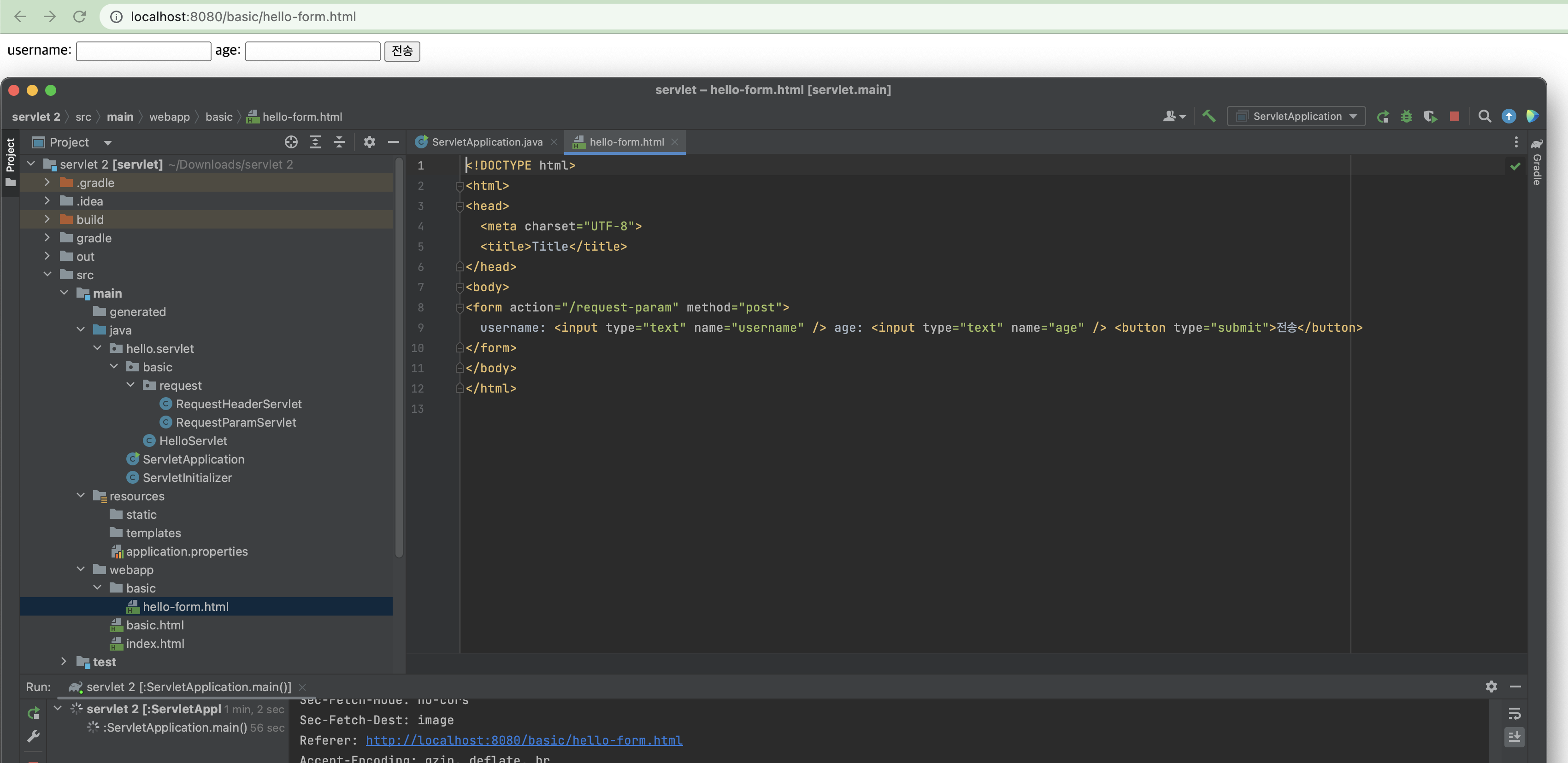
Task: Click the Run with Coverage icon
Action: pyautogui.click(x=1431, y=116)
